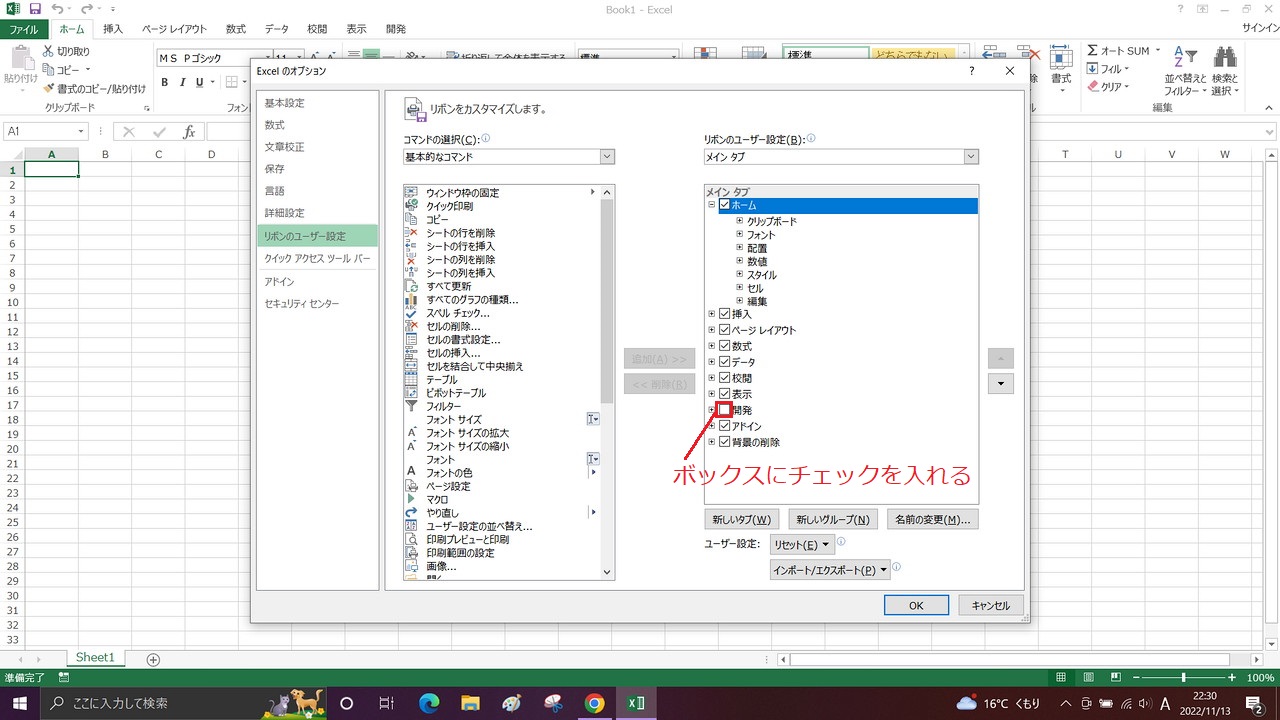Uncheck the Data (データ) tab checkbox

tap(725, 362)
